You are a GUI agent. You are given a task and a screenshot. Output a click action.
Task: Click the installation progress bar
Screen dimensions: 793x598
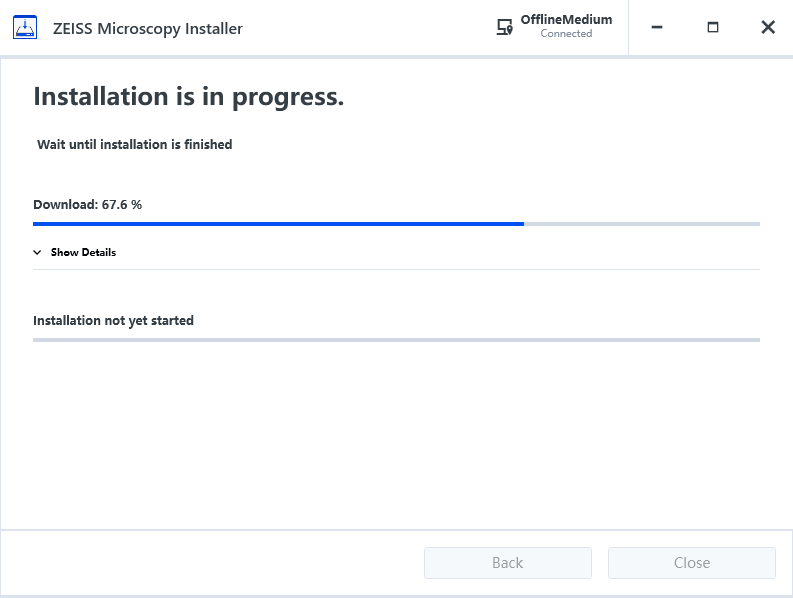pos(396,340)
